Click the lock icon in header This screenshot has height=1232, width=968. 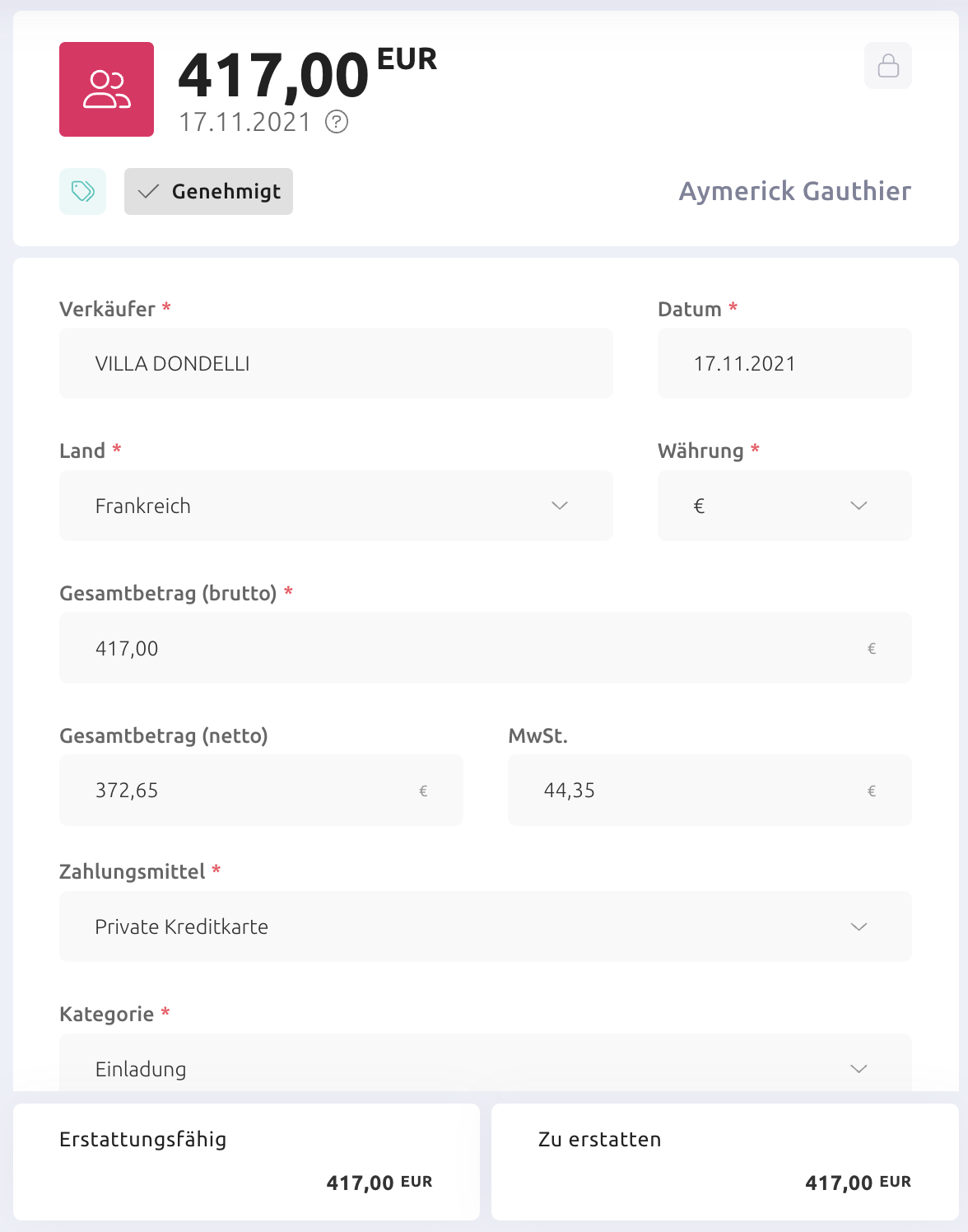click(x=888, y=65)
